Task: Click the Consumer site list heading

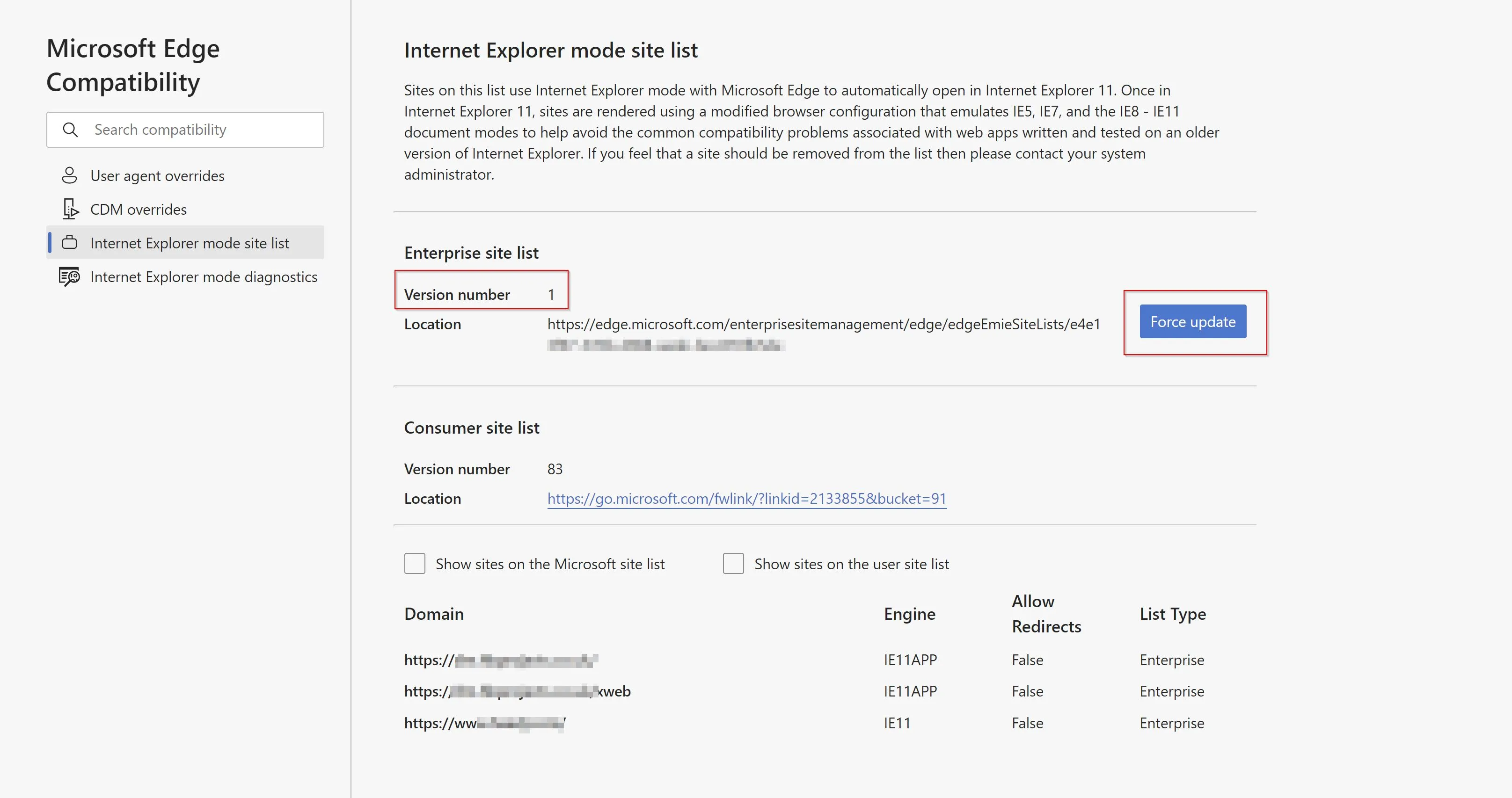Action: (471, 428)
